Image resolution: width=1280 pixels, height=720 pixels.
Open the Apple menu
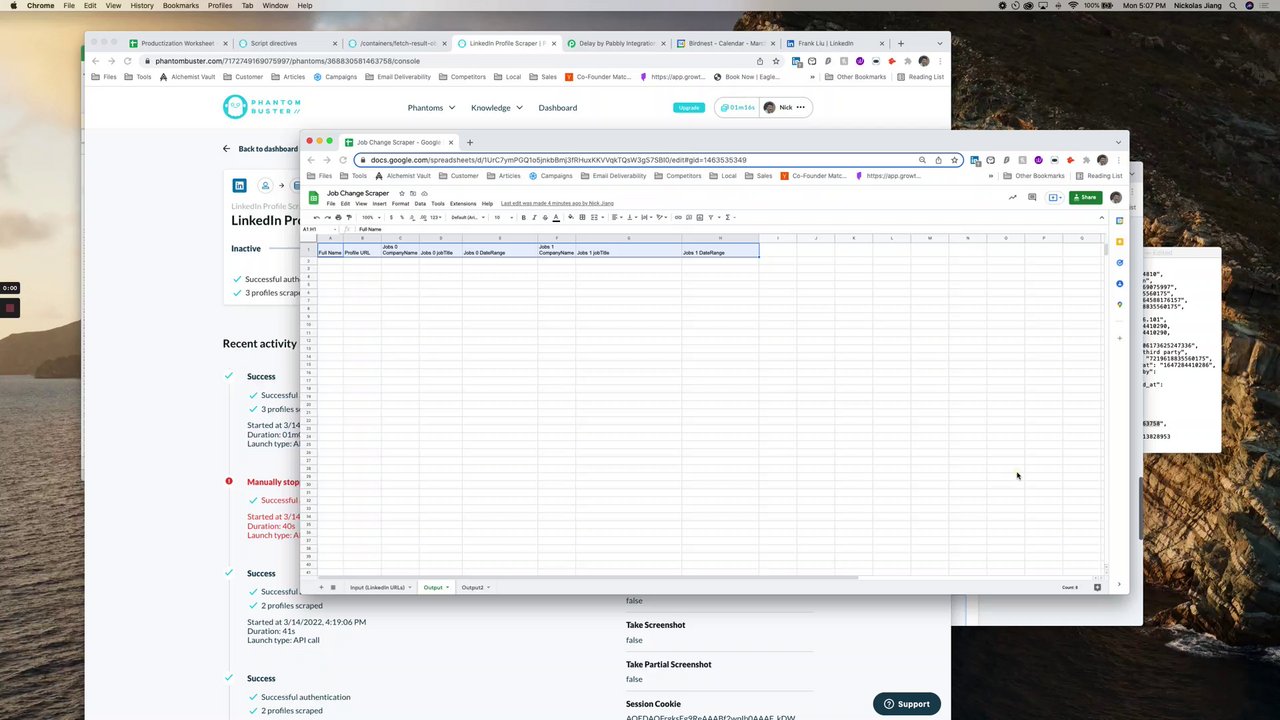13,5
